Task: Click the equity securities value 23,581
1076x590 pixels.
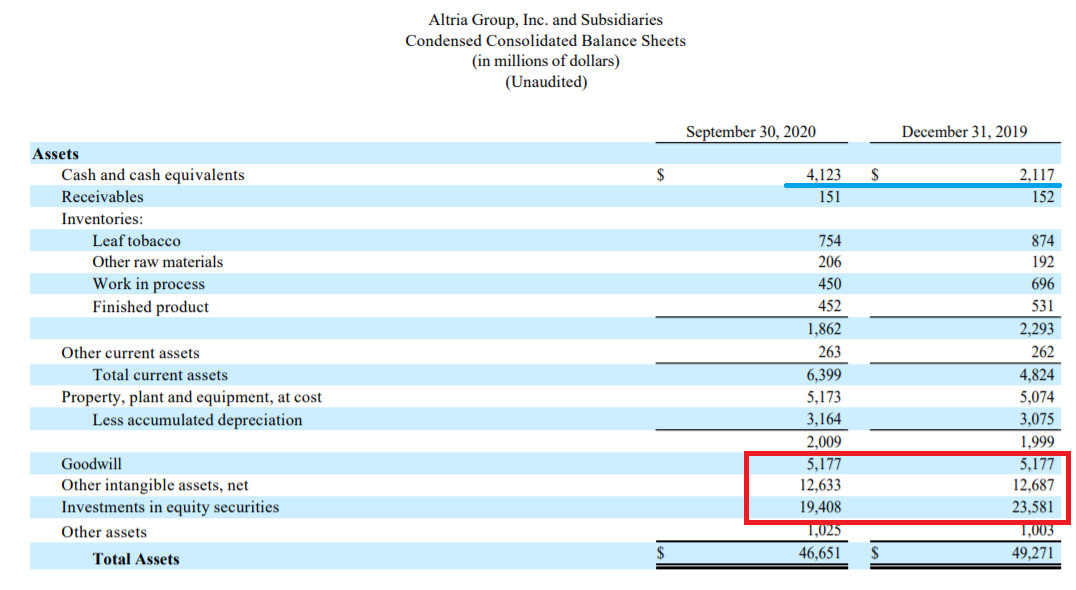Action: (1033, 507)
